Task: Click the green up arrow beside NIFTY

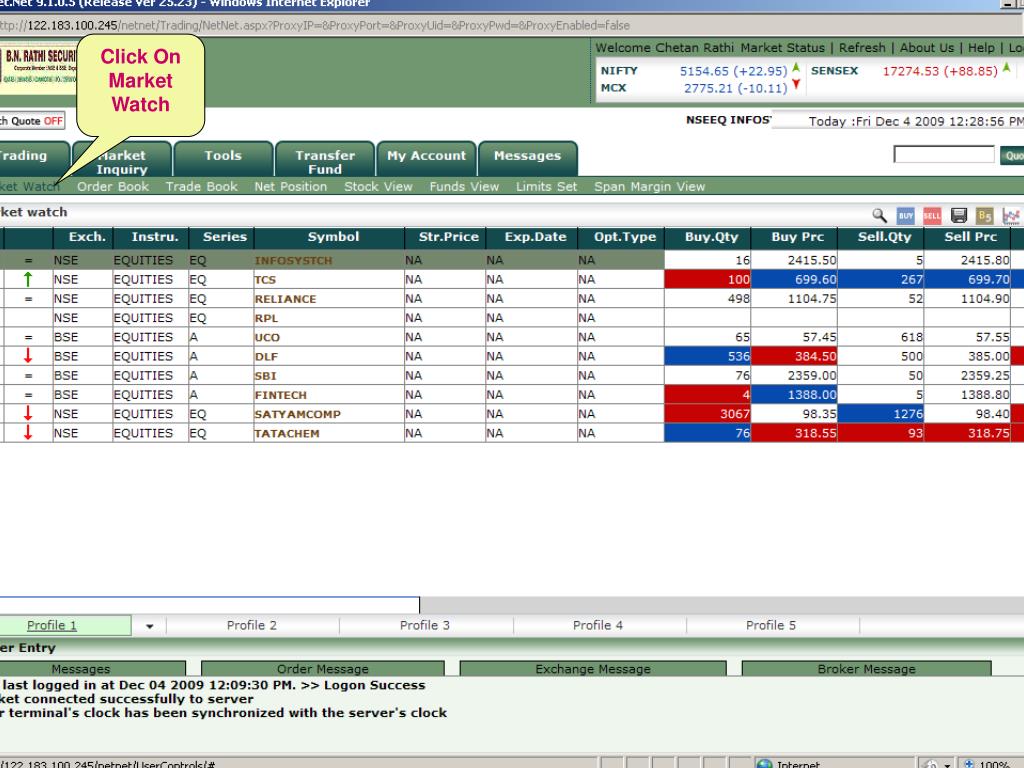Action: pos(796,67)
